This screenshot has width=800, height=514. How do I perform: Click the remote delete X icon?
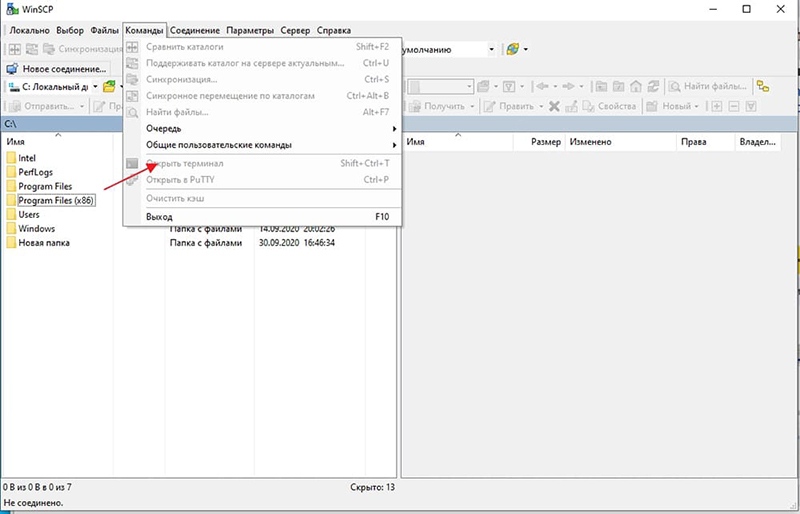pos(553,106)
